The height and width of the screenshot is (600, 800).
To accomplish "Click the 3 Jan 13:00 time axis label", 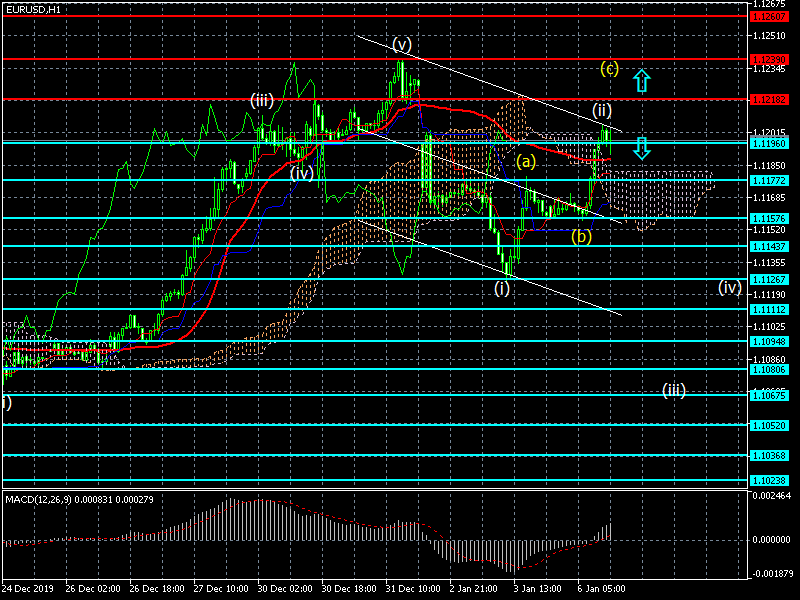I will coord(538,588).
